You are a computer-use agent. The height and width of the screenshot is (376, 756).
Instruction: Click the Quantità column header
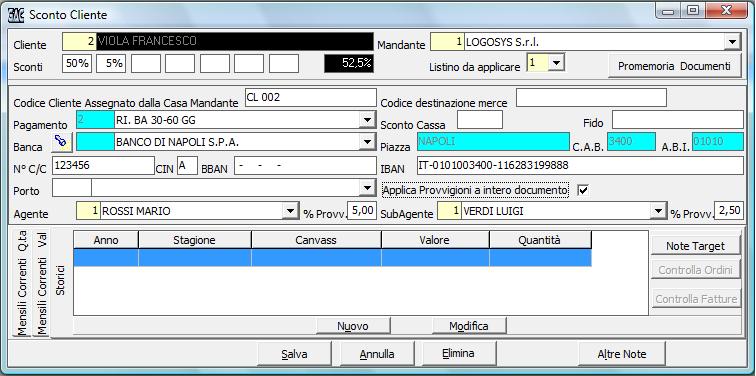(540, 240)
